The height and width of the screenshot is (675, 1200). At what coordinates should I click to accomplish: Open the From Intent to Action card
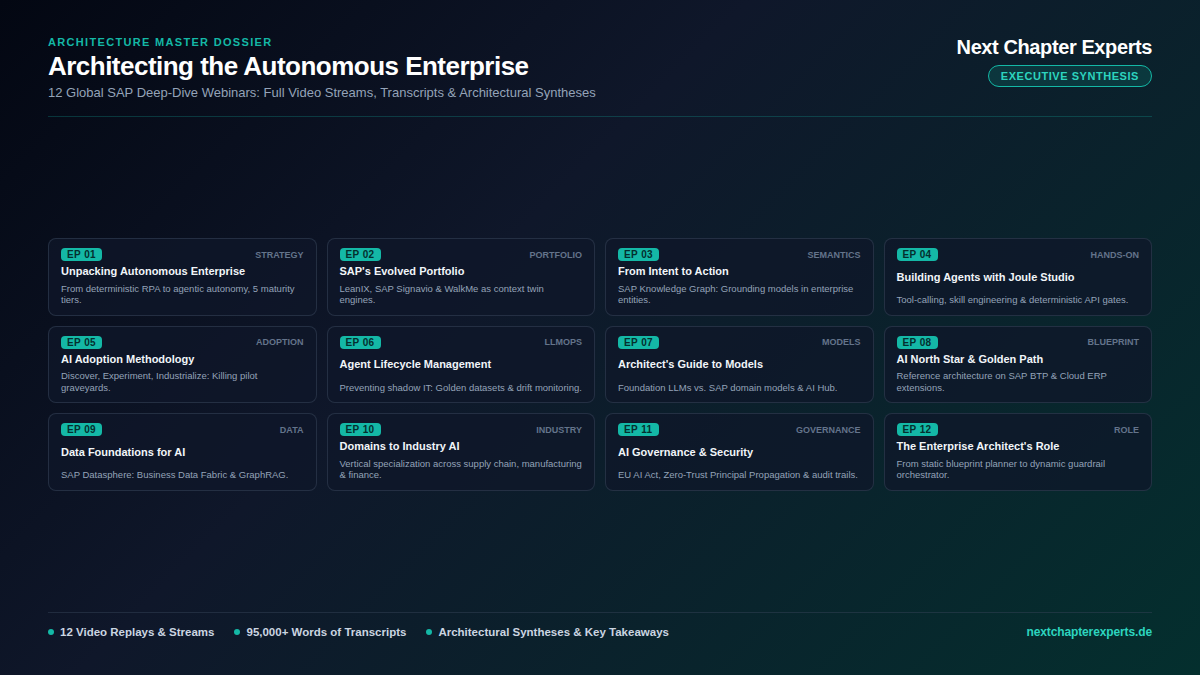[x=739, y=277]
